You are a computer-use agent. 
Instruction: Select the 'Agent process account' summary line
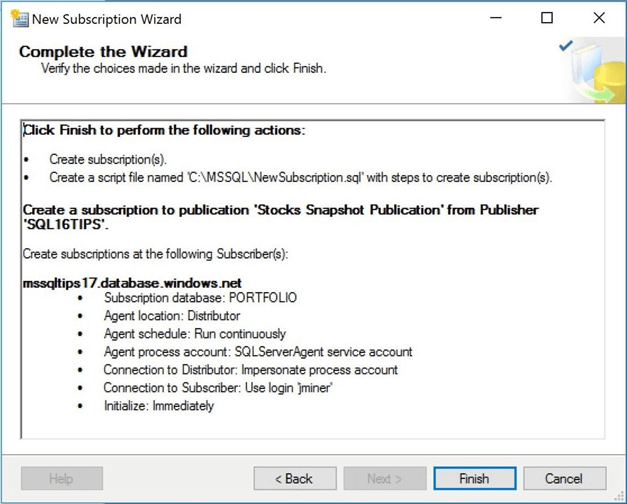point(258,352)
